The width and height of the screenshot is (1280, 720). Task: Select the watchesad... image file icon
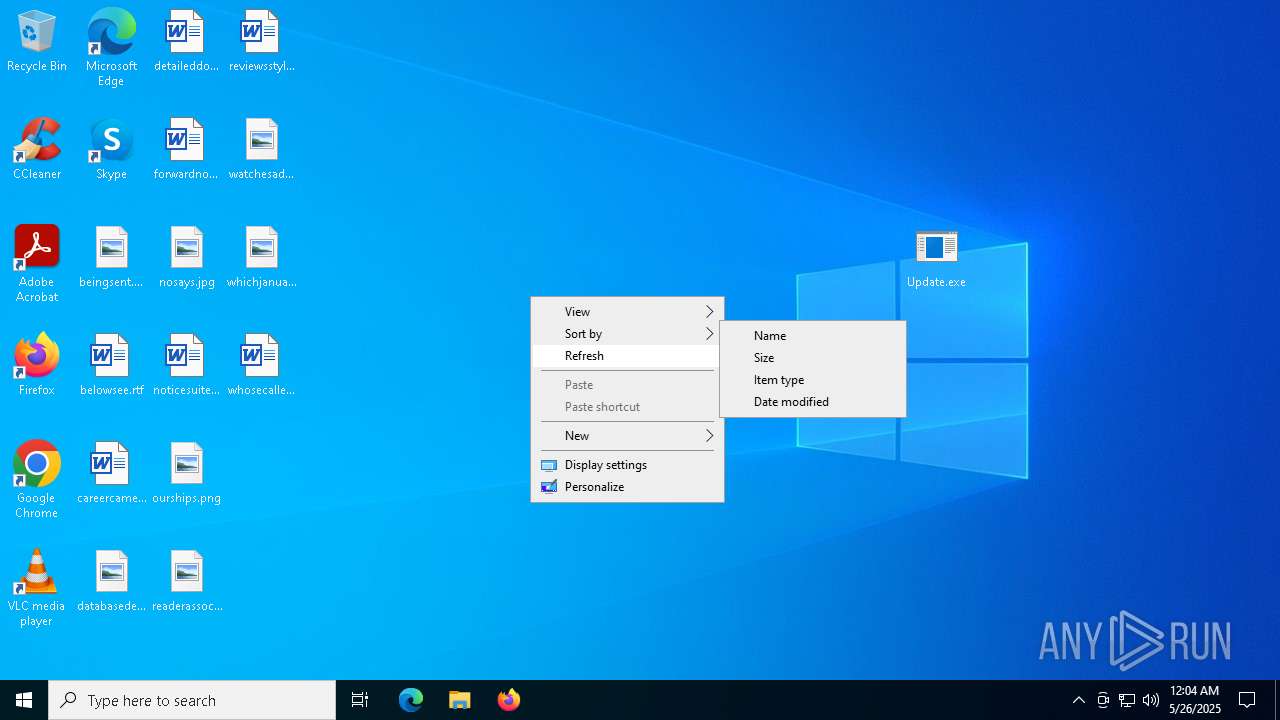click(261, 150)
